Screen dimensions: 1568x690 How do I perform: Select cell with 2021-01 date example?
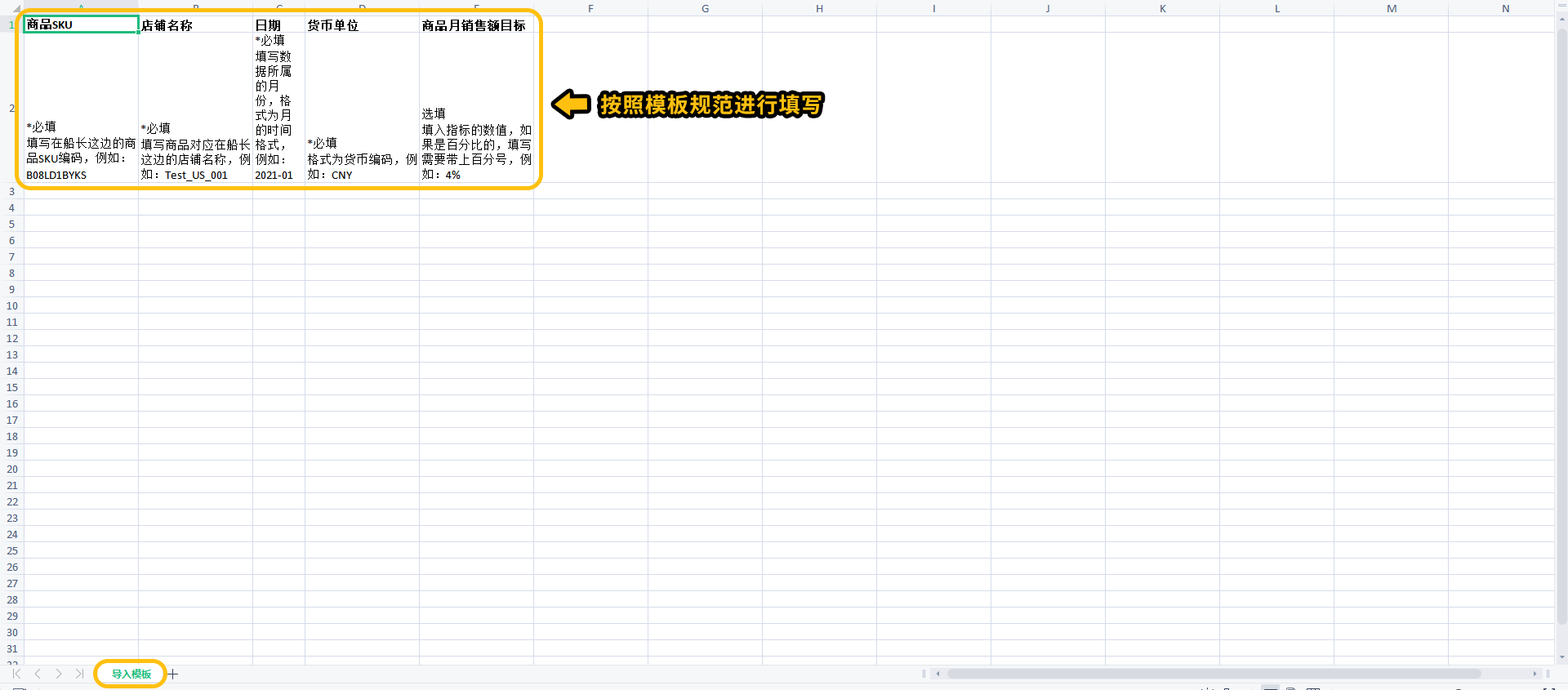[x=278, y=108]
